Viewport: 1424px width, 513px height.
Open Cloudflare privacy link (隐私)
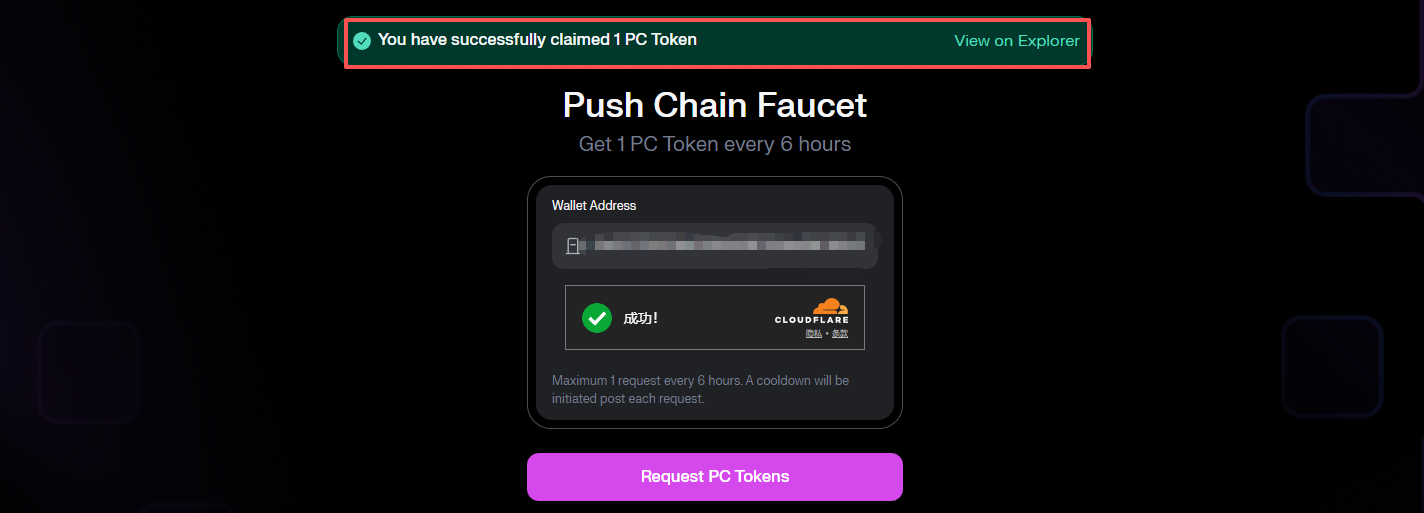coord(814,333)
